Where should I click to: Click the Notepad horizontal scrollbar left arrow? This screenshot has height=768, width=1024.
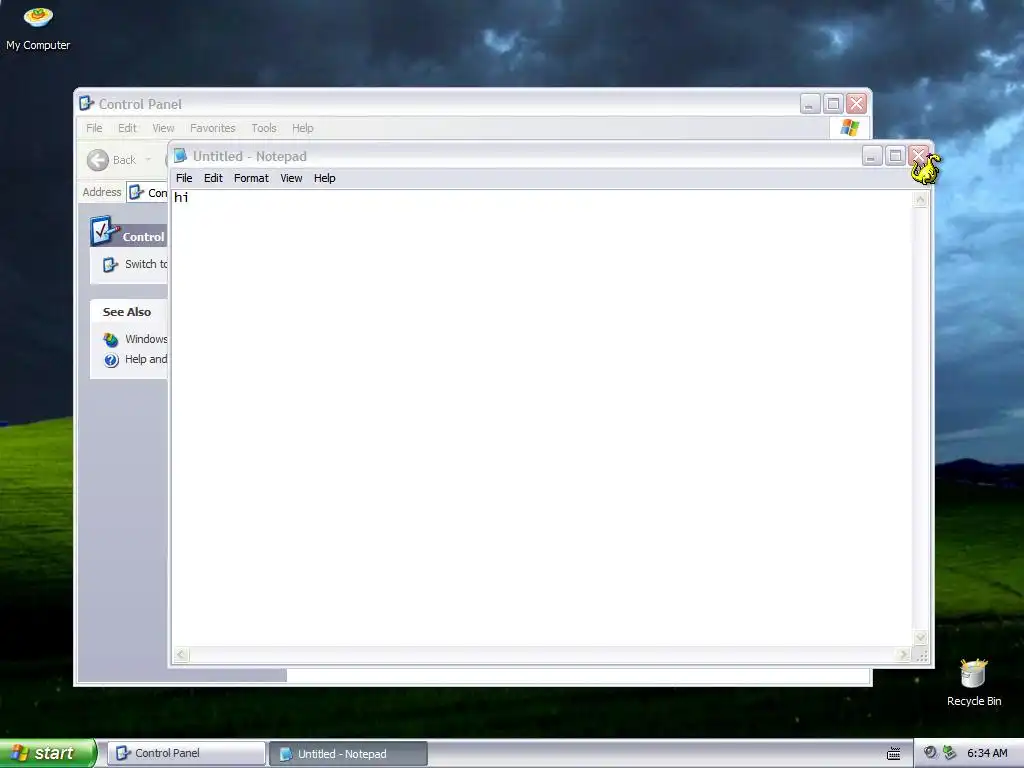click(181, 654)
